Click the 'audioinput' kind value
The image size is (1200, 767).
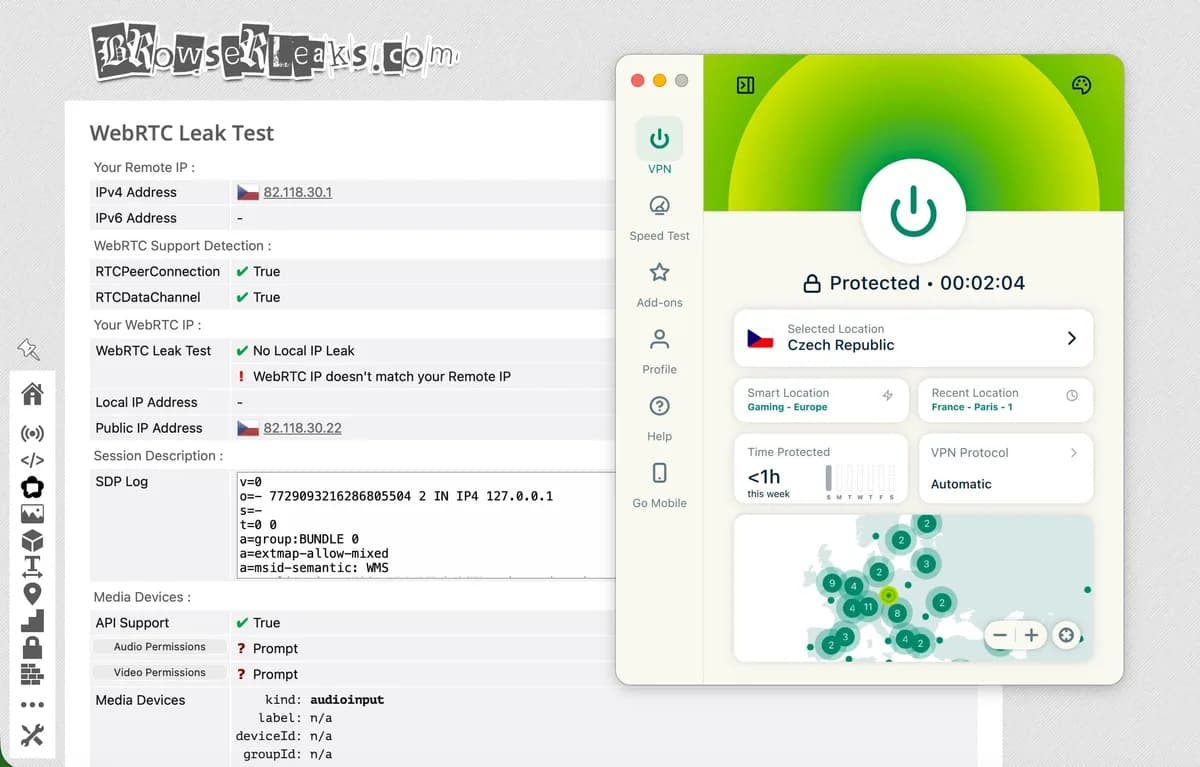click(x=347, y=700)
